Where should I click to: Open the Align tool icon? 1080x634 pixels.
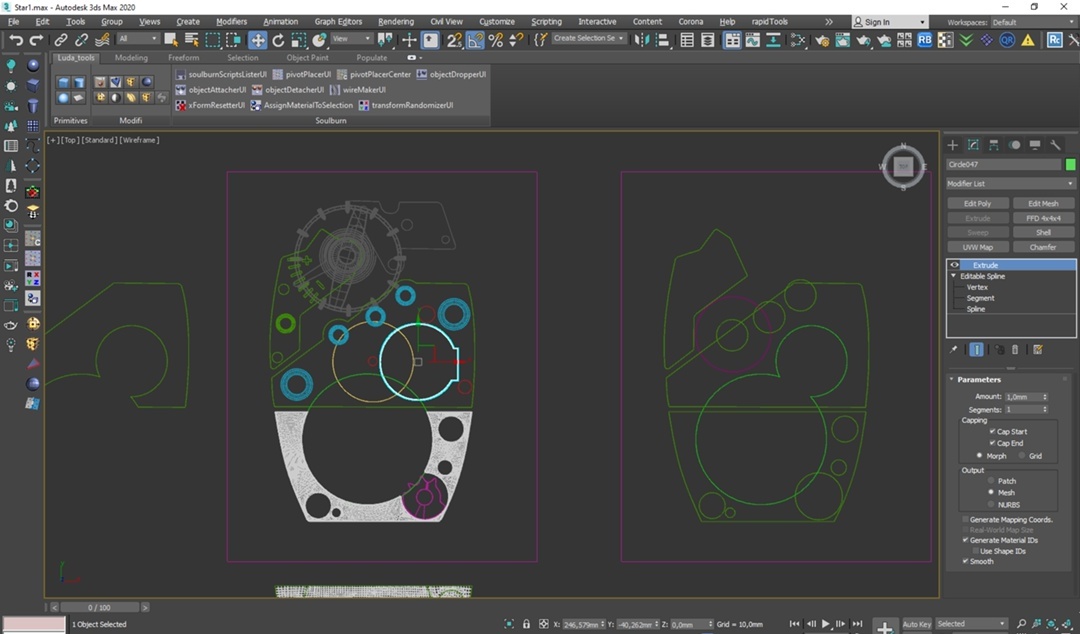(x=662, y=40)
